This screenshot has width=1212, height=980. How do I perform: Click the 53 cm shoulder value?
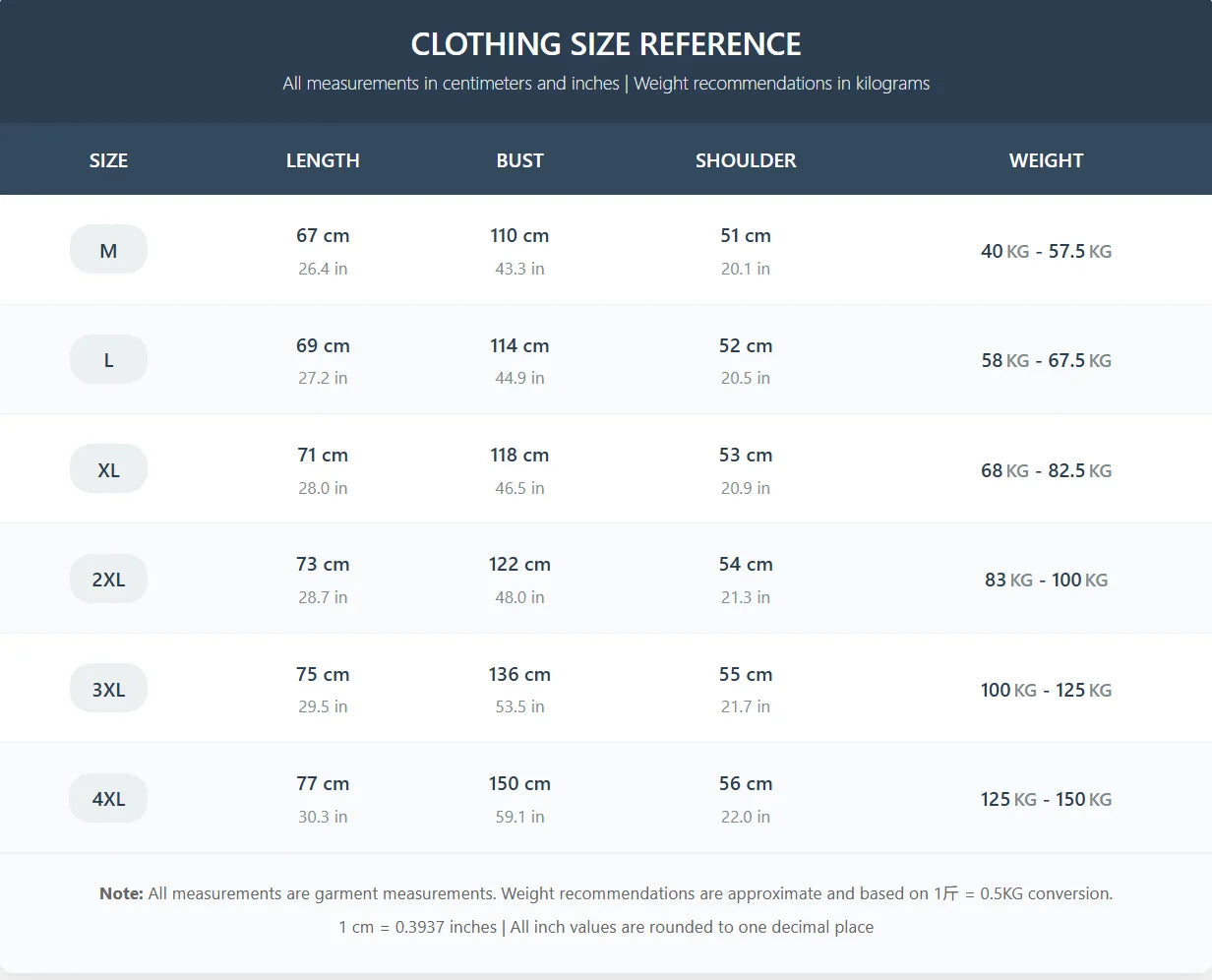[746, 455]
